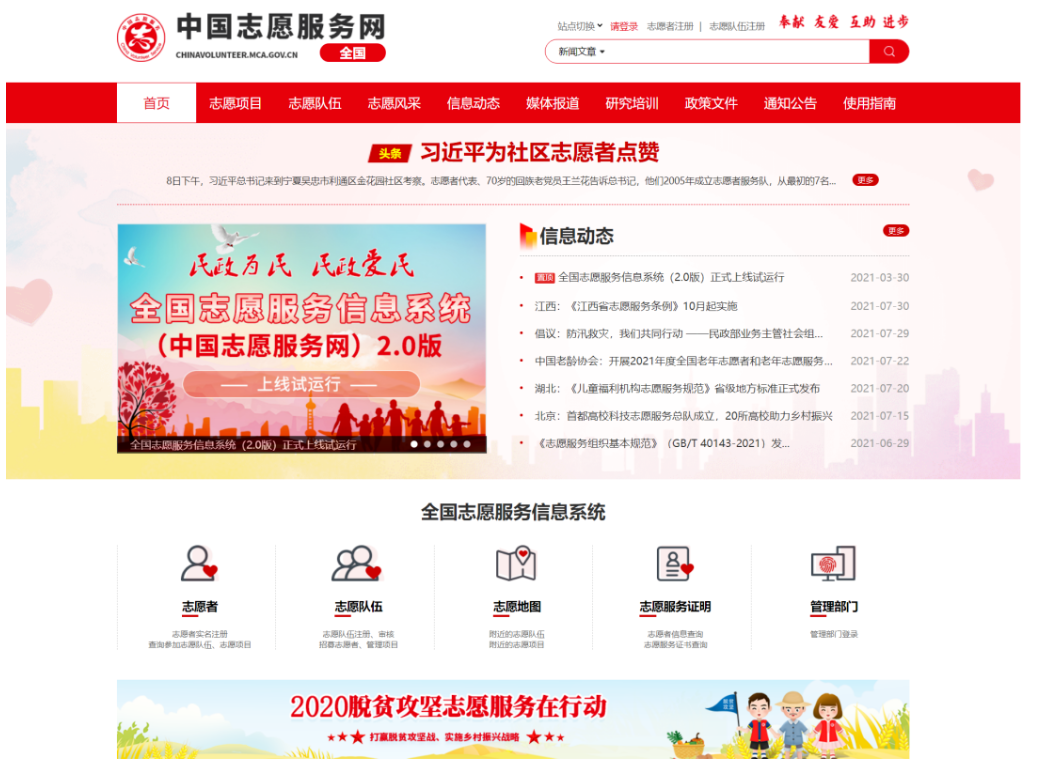Click the 志愿服务证明 label text

click(675, 606)
